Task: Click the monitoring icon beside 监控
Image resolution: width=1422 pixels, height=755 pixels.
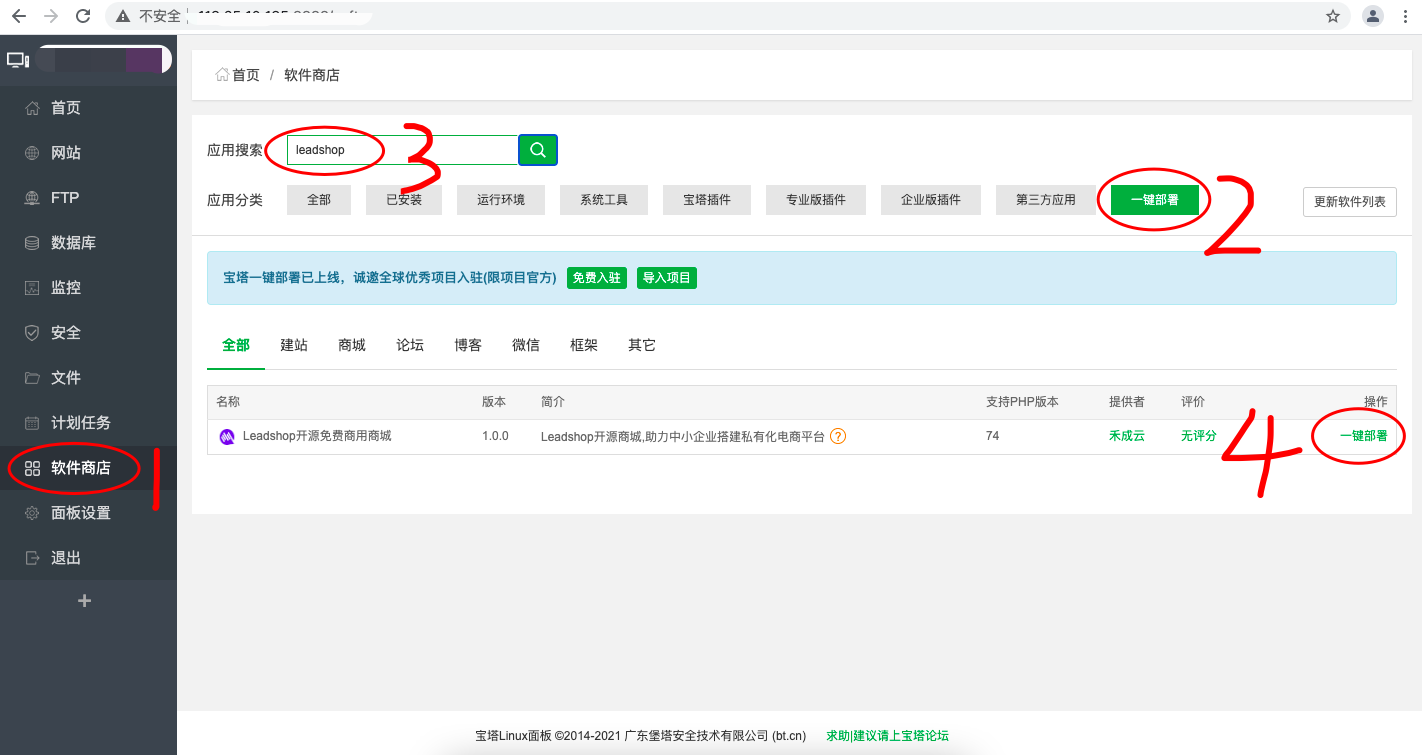Action: point(32,288)
